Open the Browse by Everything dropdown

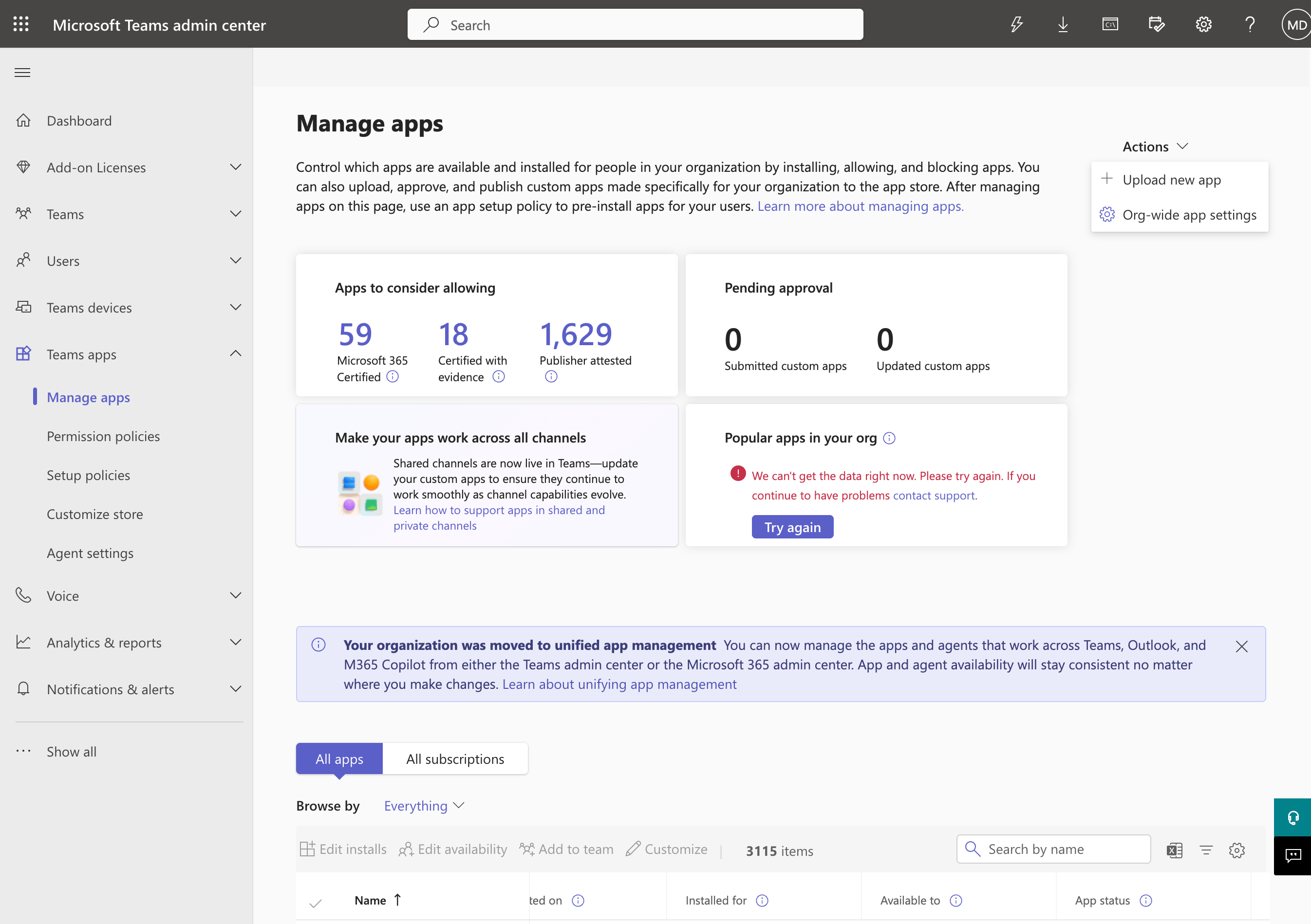point(424,806)
